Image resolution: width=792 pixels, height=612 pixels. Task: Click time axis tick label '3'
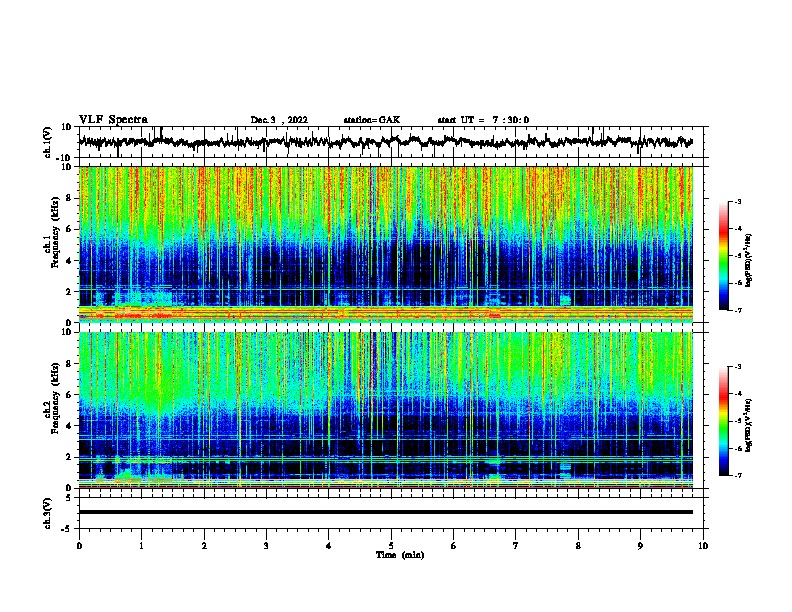point(266,545)
